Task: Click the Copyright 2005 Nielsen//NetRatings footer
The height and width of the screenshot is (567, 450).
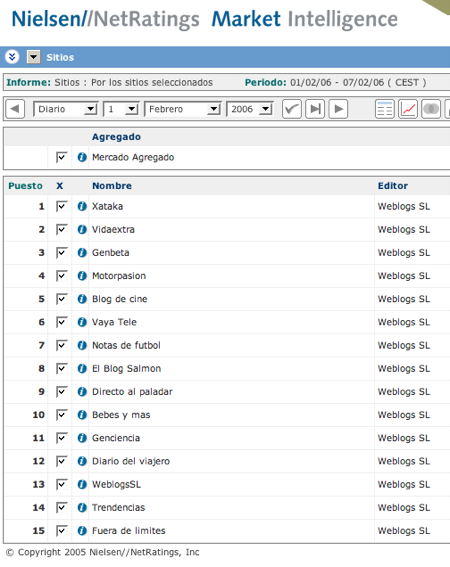Action: point(103,552)
